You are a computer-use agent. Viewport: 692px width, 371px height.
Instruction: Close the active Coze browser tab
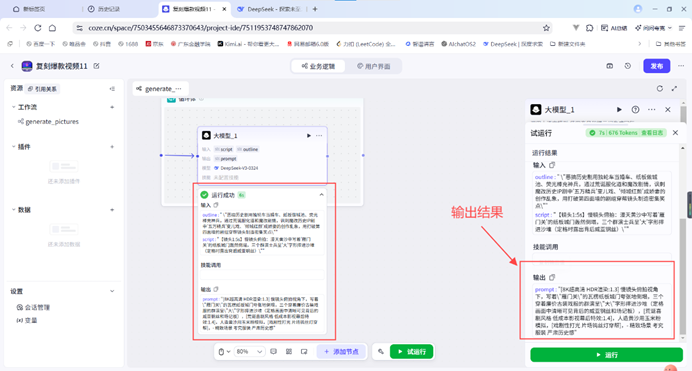(224, 9)
